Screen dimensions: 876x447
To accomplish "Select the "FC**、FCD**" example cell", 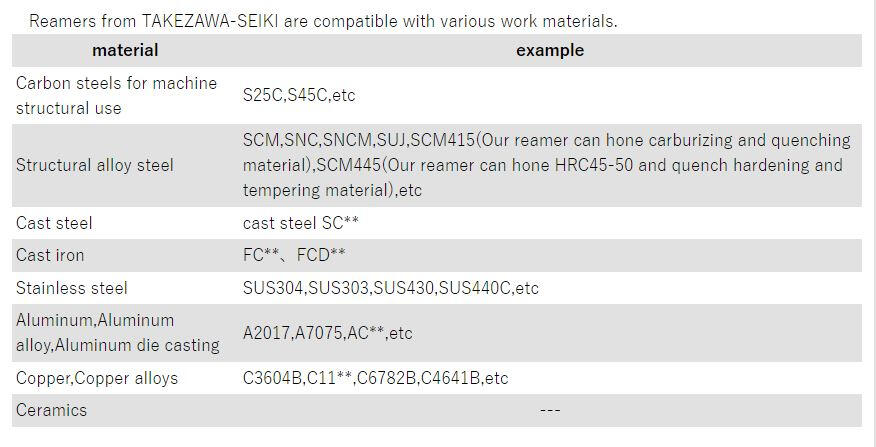I will point(295,255).
